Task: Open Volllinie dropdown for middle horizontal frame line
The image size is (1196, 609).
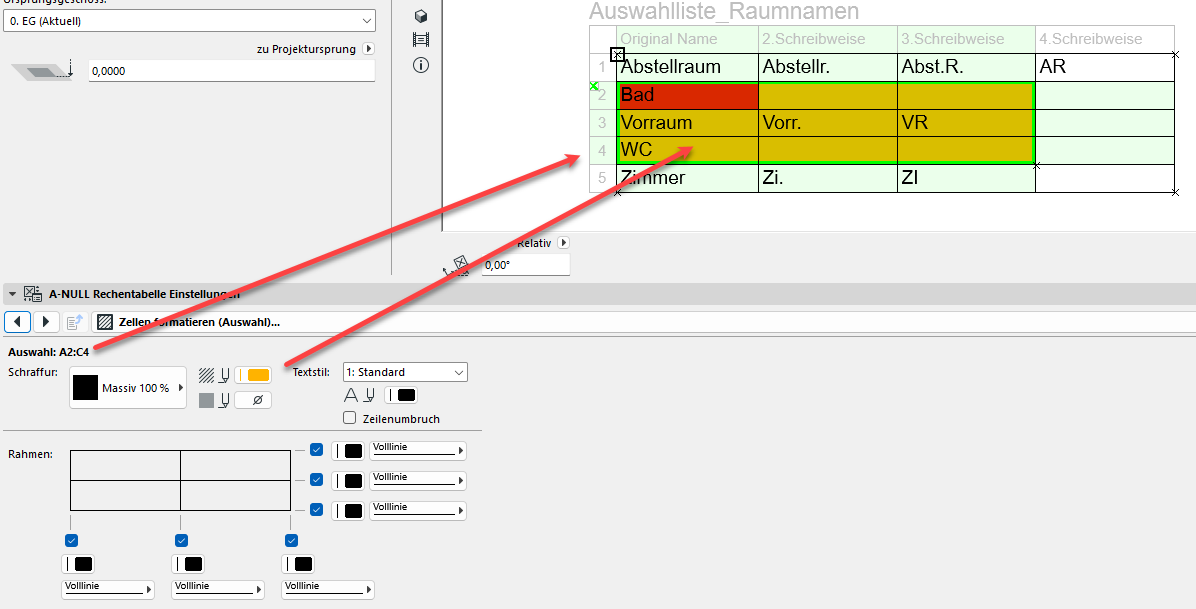Action: (x=418, y=480)
